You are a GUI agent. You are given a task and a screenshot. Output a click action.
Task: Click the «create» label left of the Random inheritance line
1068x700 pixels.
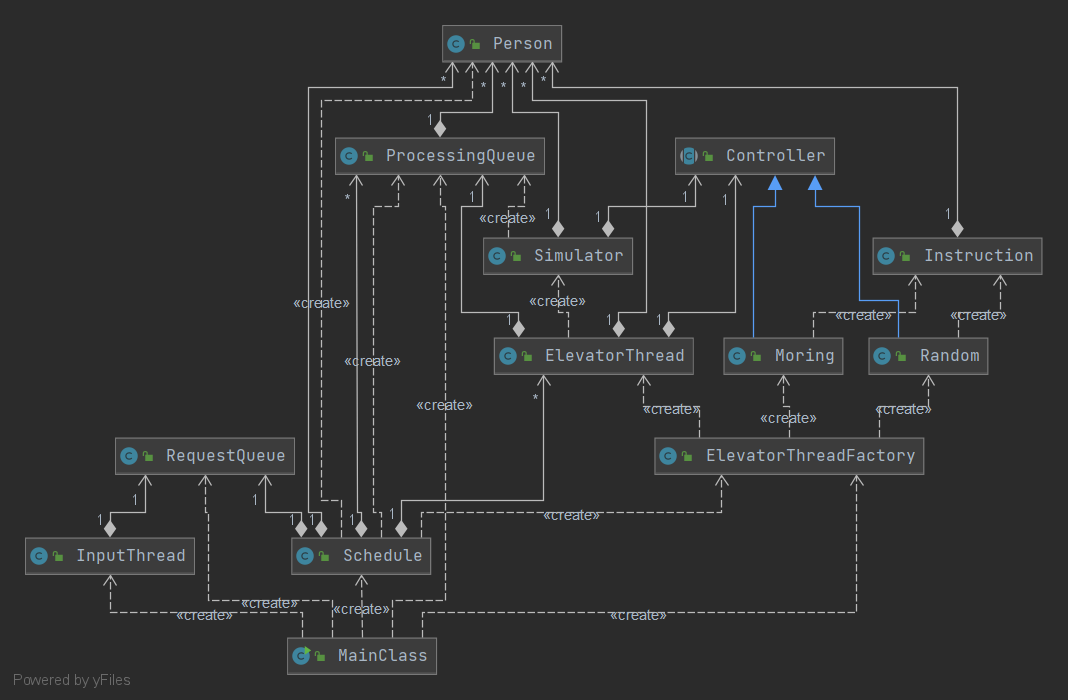pos(863,315)
